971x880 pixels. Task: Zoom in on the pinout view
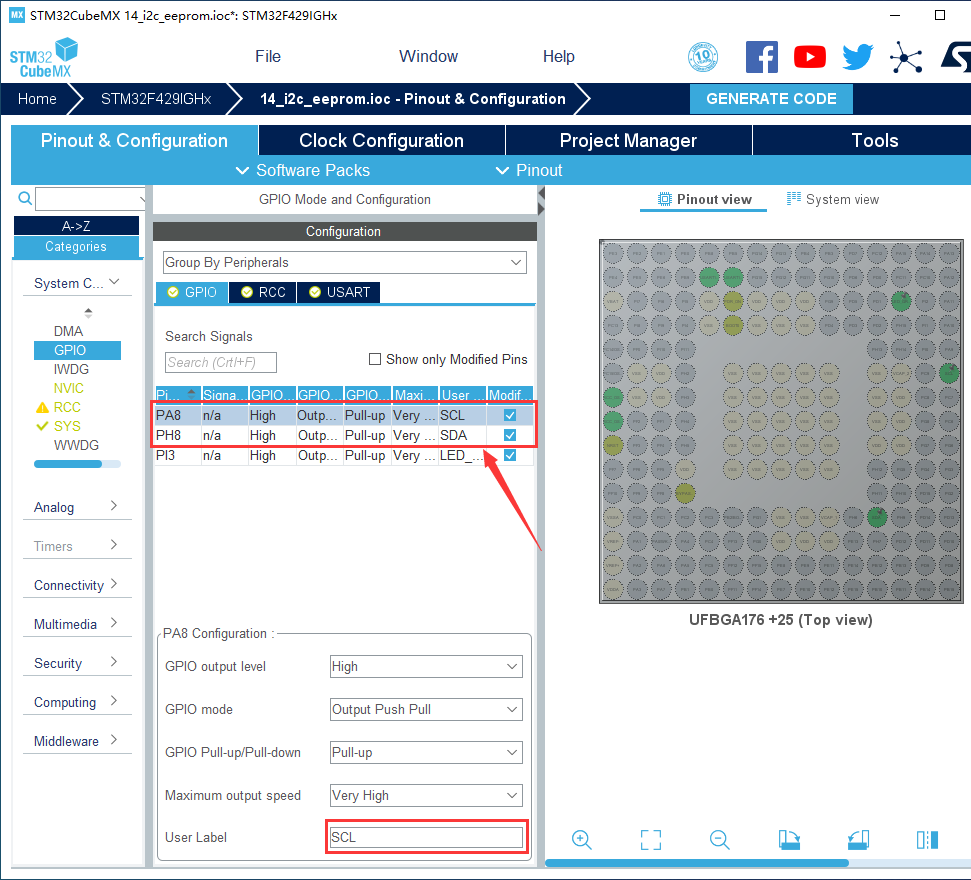pos(582,839)
